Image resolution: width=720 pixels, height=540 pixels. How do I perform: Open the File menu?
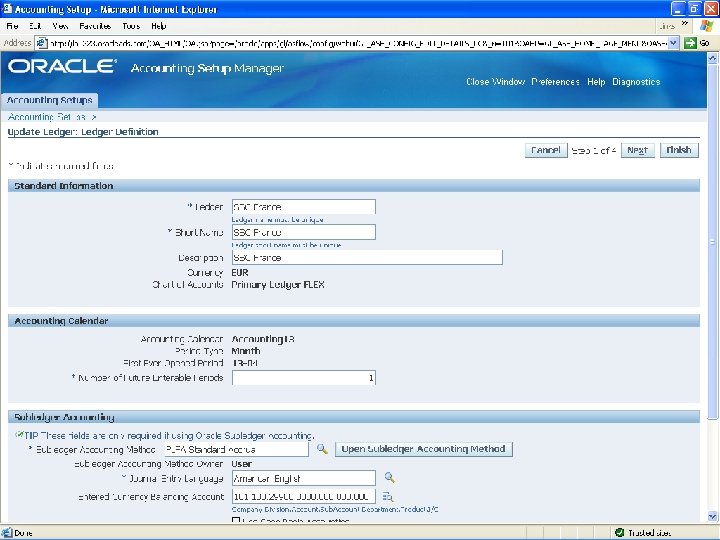[12, 26]
